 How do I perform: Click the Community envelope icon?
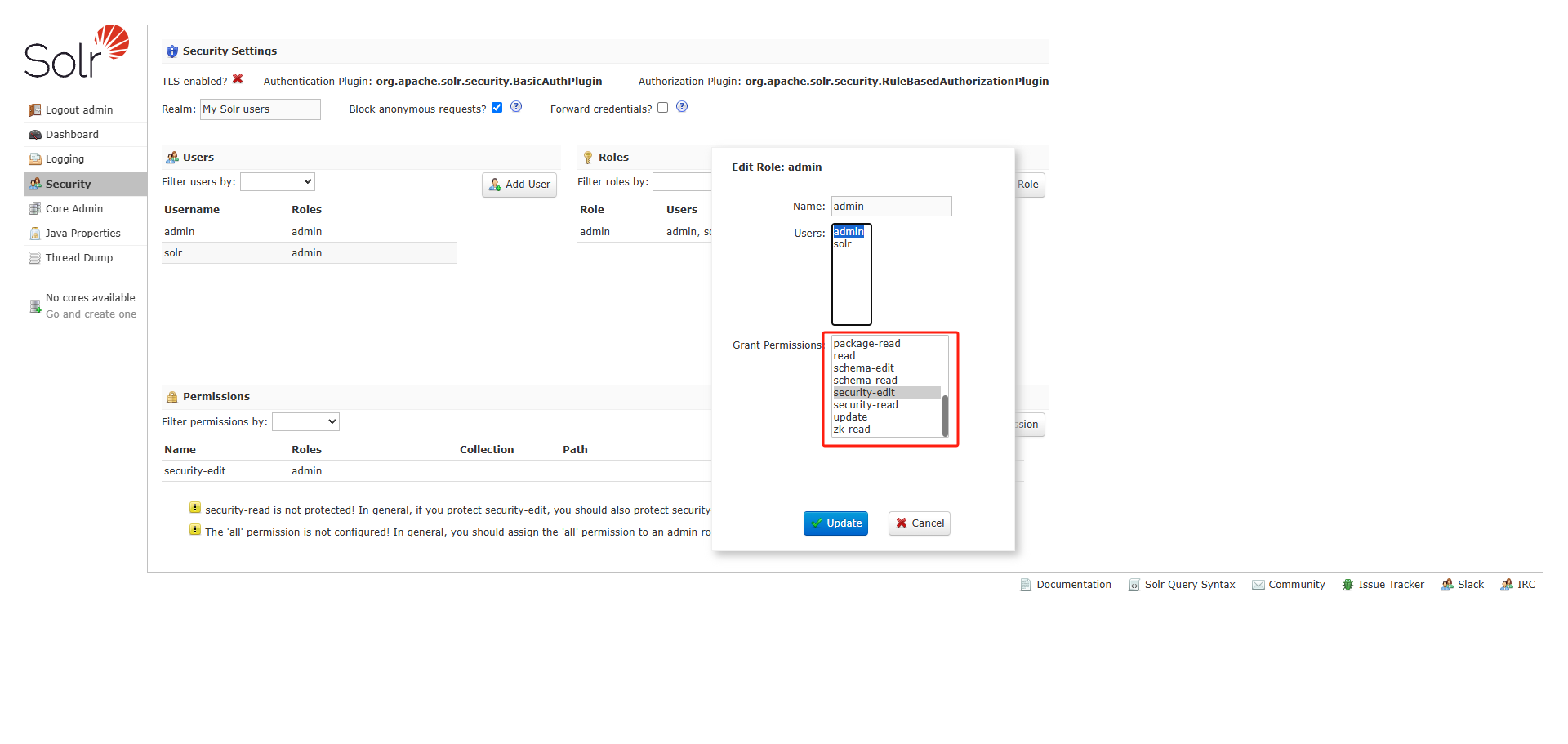(x=1258, y=585)
